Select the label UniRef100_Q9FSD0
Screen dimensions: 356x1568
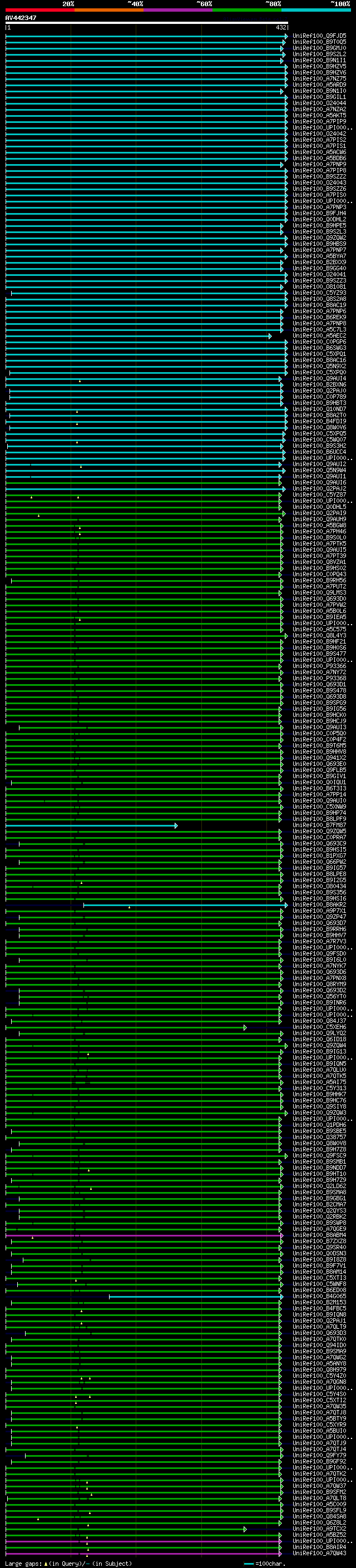tap(319, 954)
